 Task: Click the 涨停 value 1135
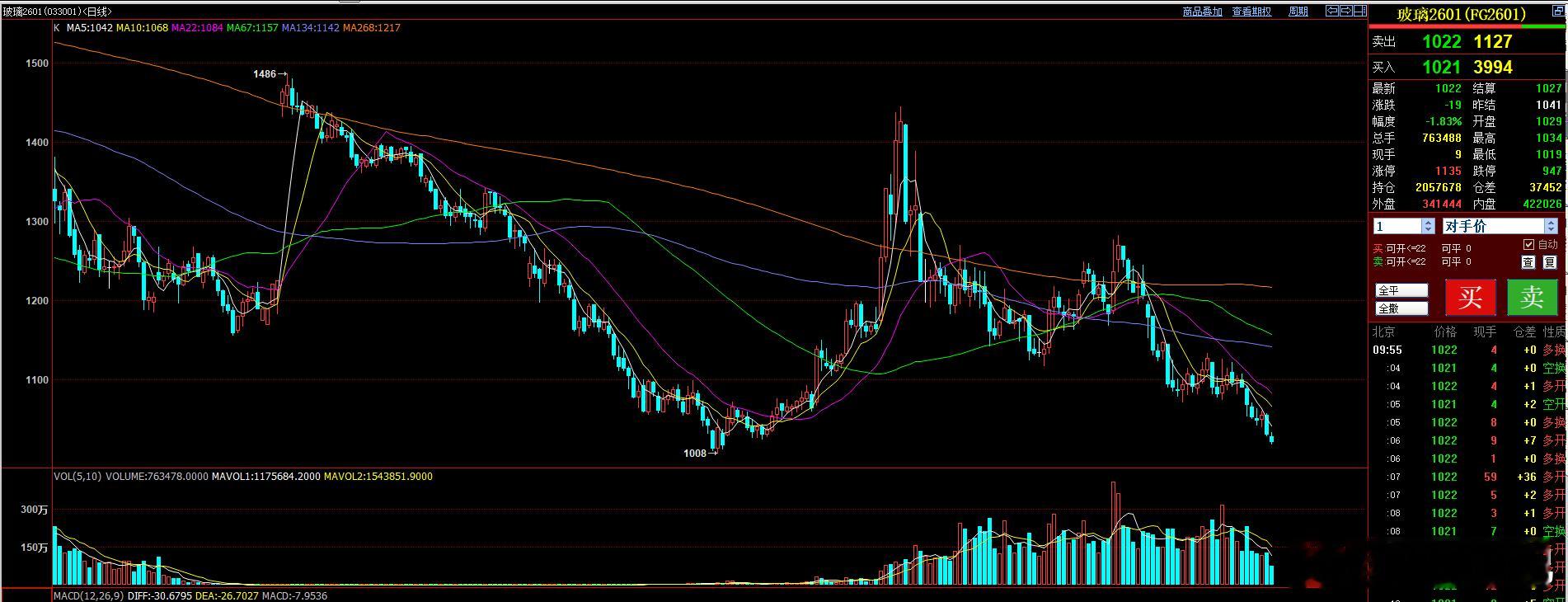[1448, 171]
